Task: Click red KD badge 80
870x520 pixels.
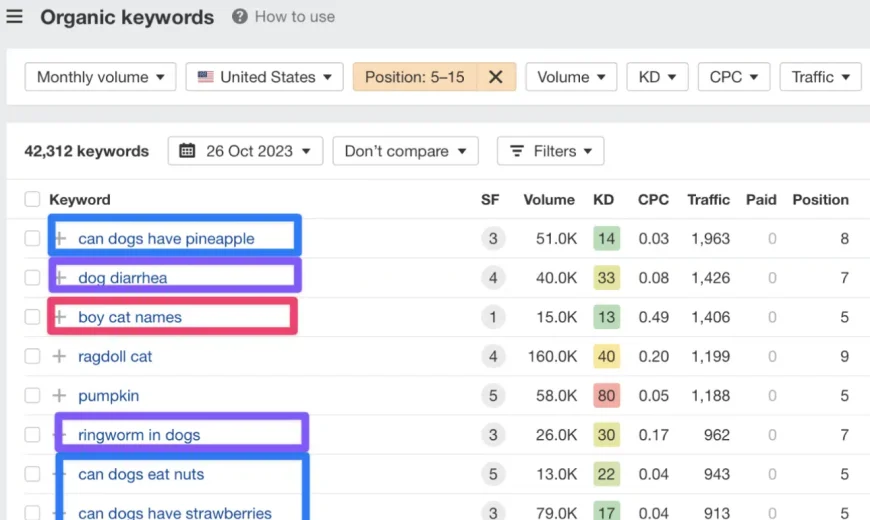Action: pos(606,396)
